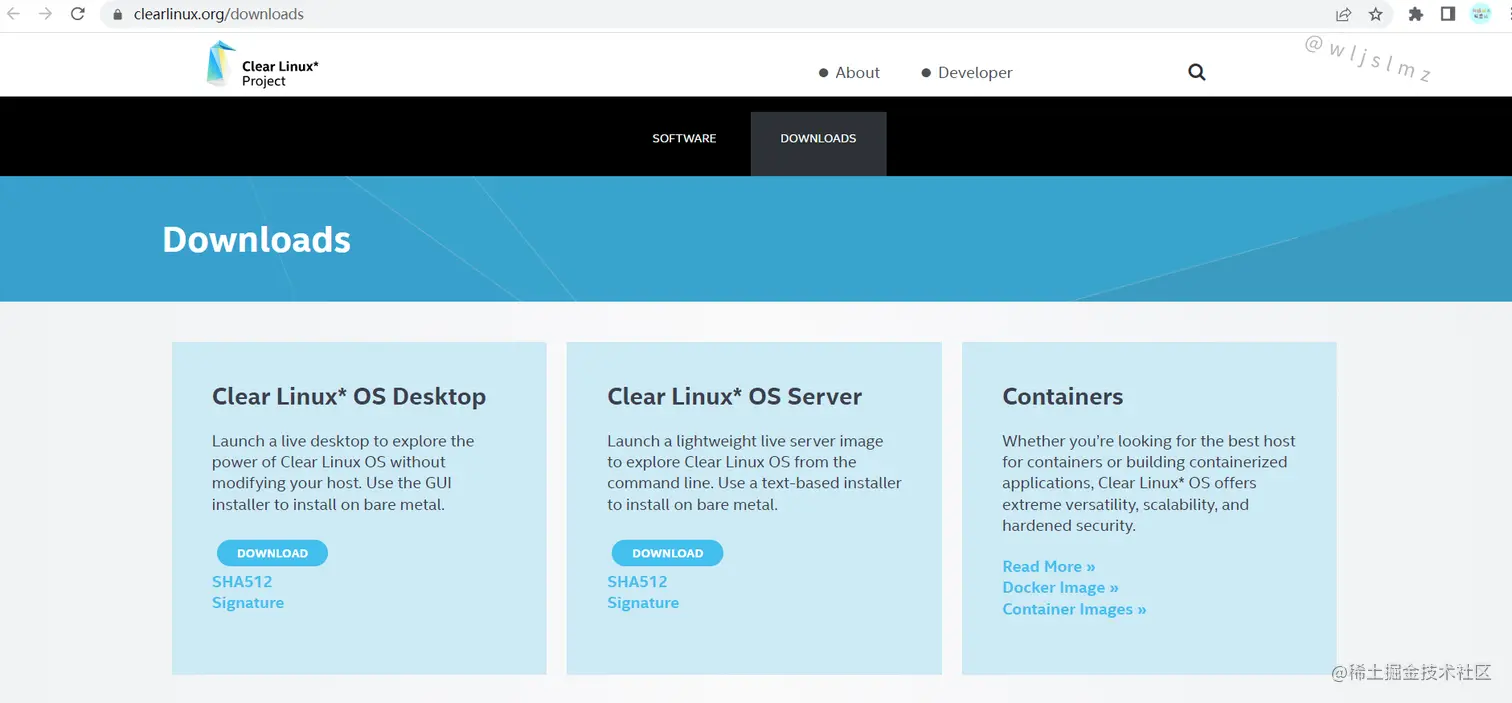This screenshot has height=703, width=1512.
Task: Click the Clear Linux Project logo
Action: click(x=262, y=65)
